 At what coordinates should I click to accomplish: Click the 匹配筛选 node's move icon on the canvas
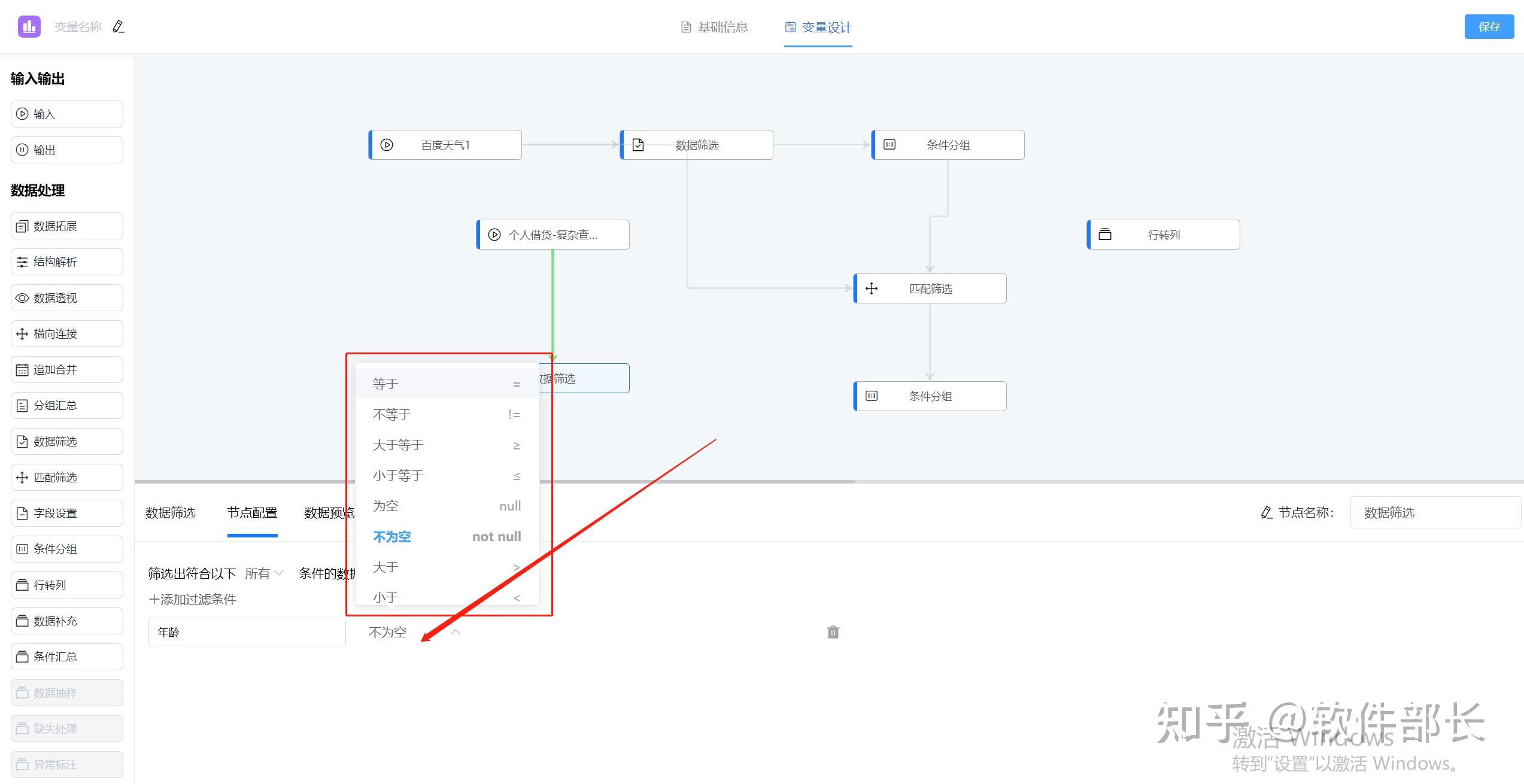coord(872,288)
